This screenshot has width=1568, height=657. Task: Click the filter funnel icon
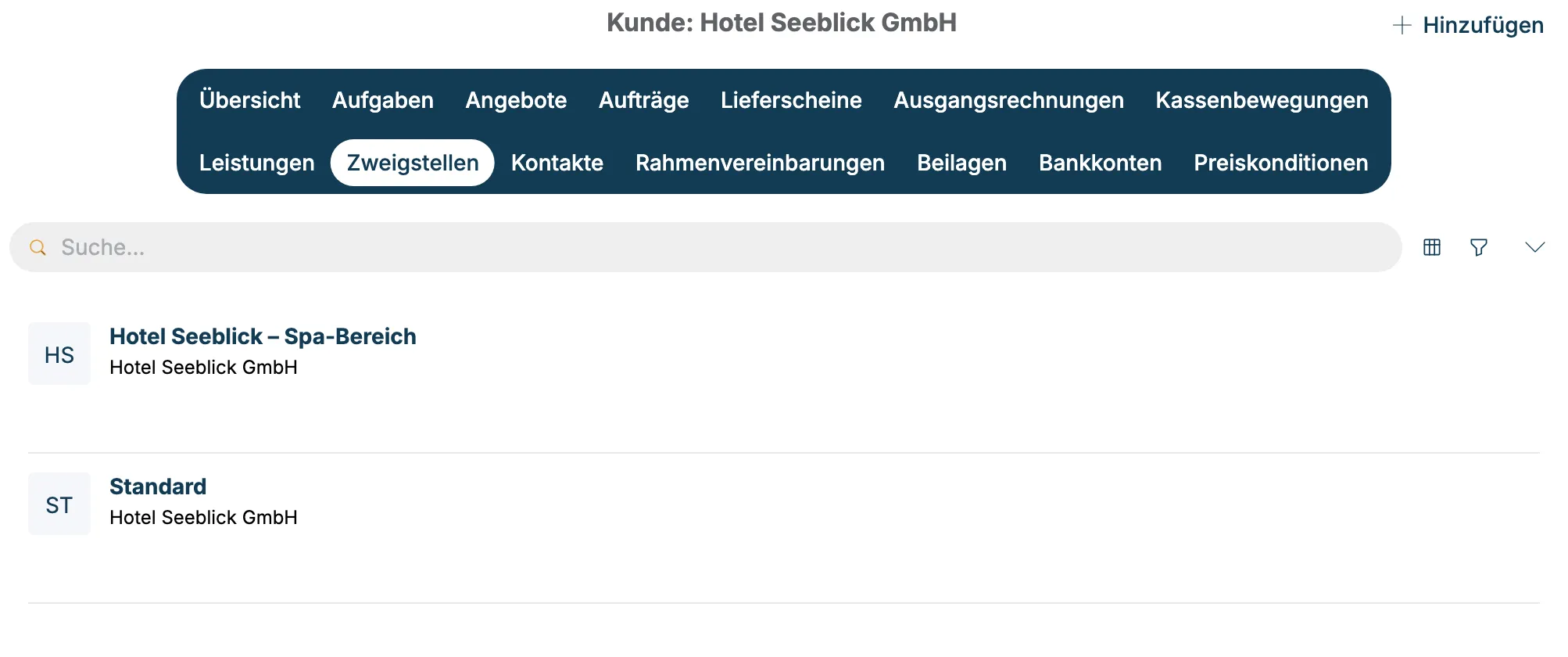tap(1479, 247)
